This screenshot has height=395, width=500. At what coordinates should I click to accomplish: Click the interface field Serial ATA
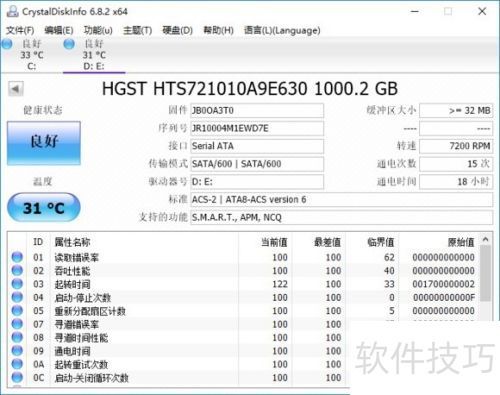click(257, 146)
